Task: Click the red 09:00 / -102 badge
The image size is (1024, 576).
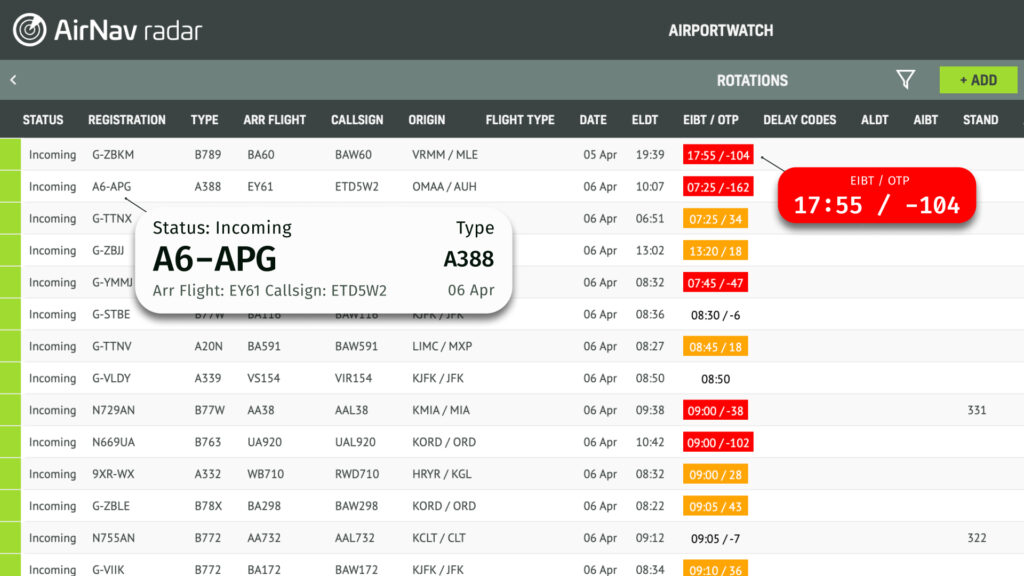Action: [718, 443]
